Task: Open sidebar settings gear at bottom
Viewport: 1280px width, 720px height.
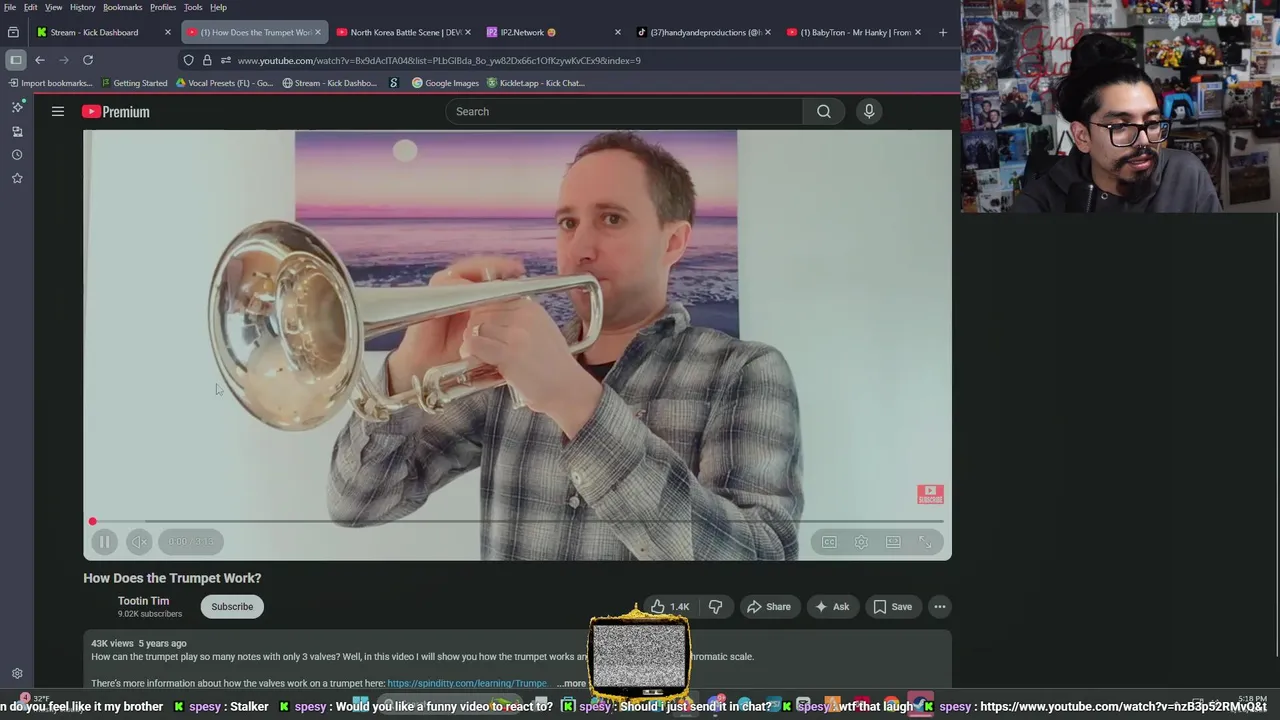Action: tap(17, 674)
